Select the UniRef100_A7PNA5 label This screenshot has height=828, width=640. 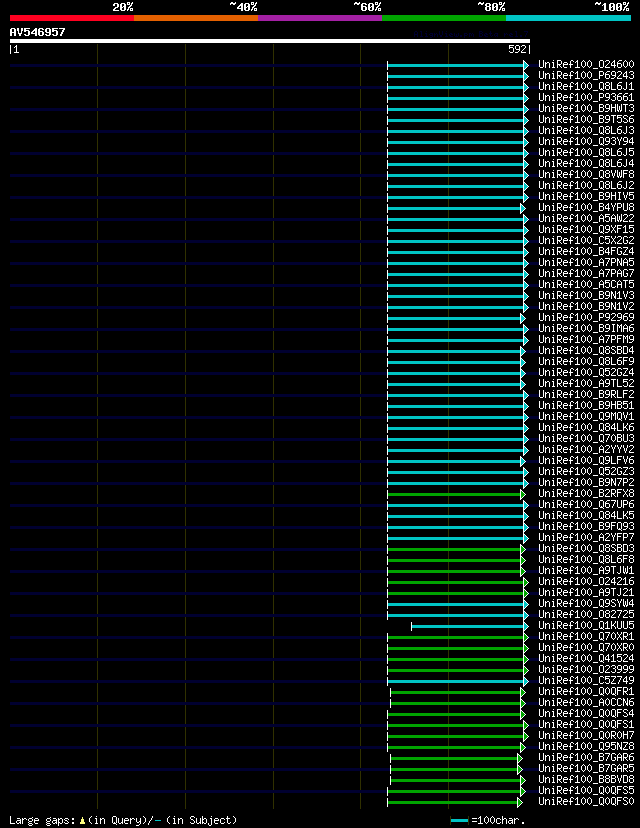[x=586, y=262]
